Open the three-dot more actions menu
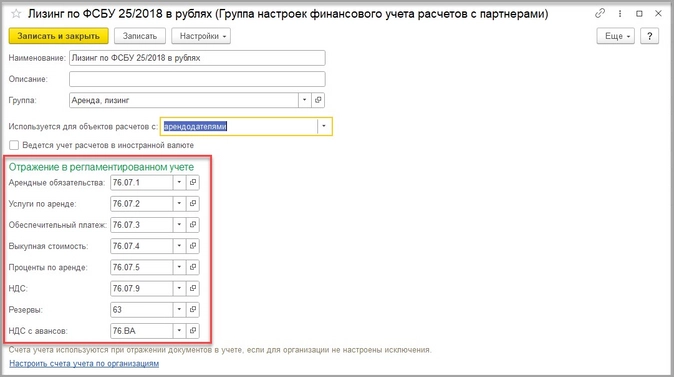Image resolution: width=674 pixels, height=377 pixels. click(x=620, y=14)
